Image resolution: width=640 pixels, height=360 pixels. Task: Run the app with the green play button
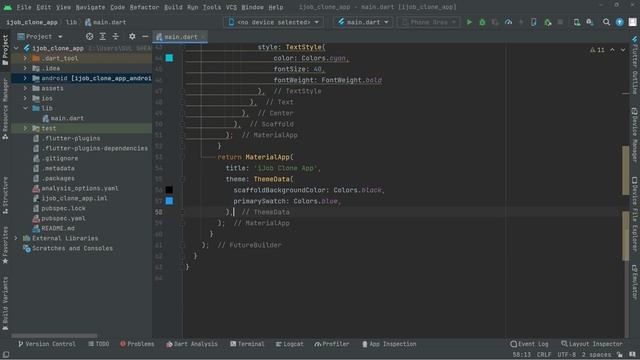pyautogui.click(x=469, y=22)
